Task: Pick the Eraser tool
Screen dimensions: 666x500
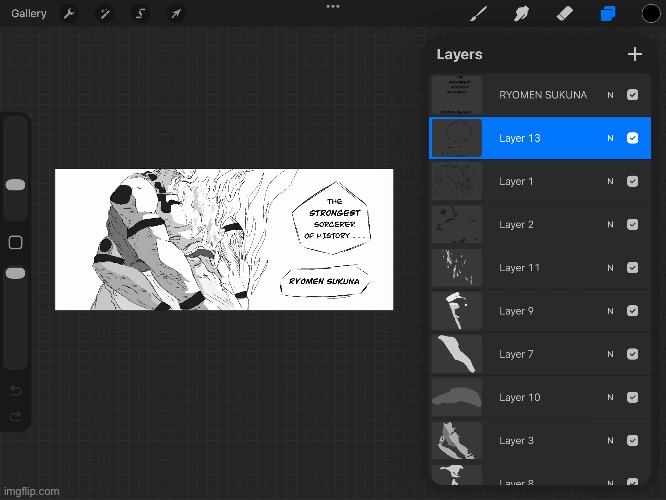Action: 563,14
